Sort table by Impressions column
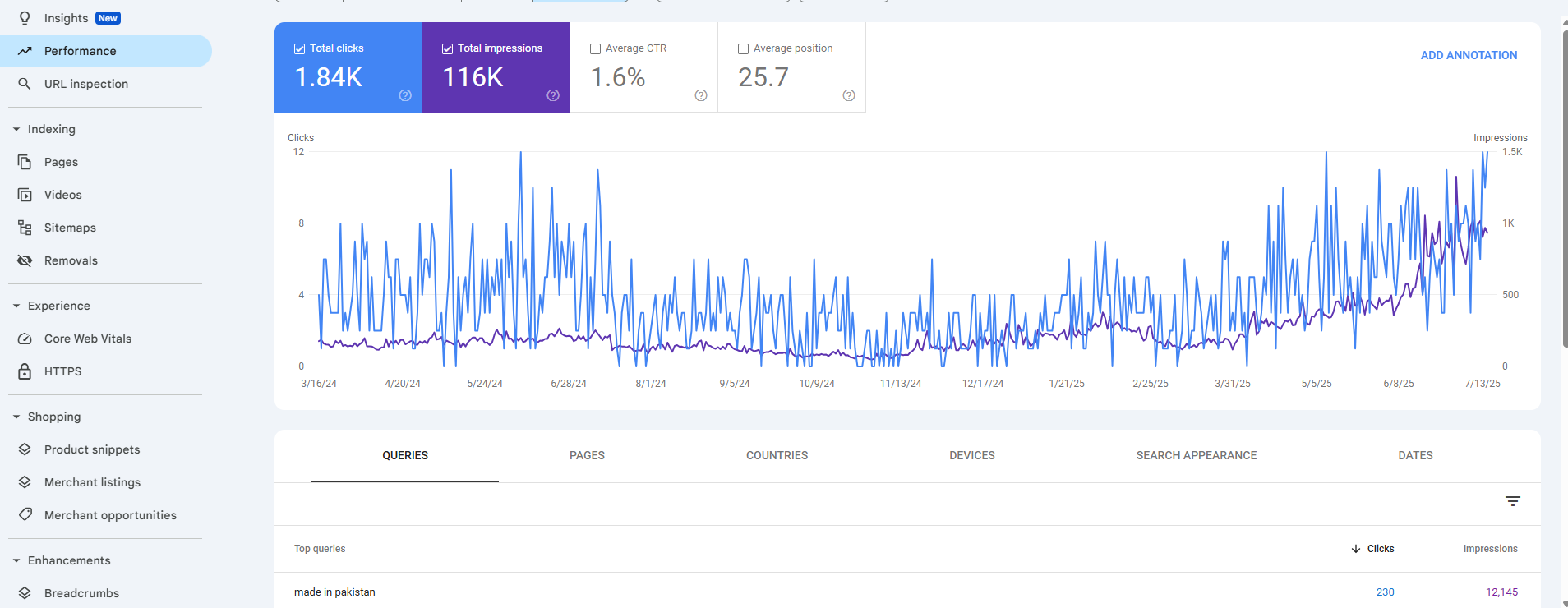Screen dimensions: 1568x608 coord(1490,549)
